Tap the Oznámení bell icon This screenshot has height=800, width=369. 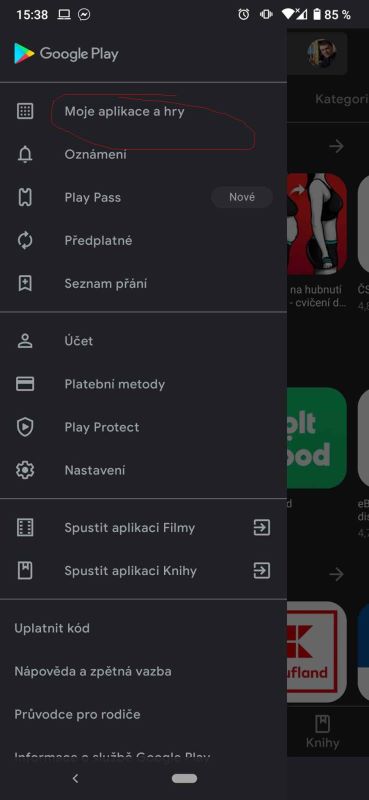tap(25, 154)
